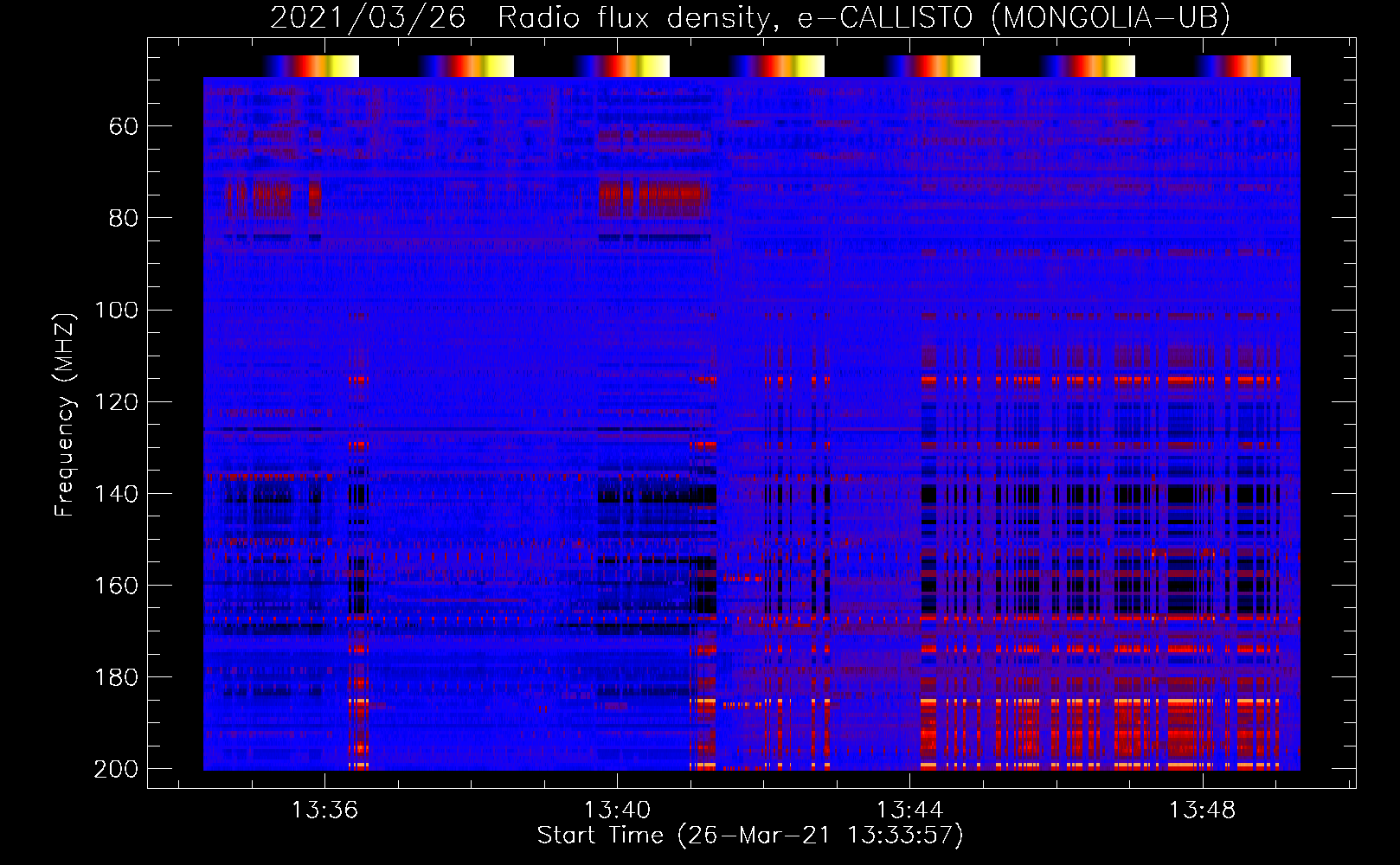The height and width of the screenshot is (865, 1400).
Task: Click the 180 frequency tick label
Action: coord(116,677)
